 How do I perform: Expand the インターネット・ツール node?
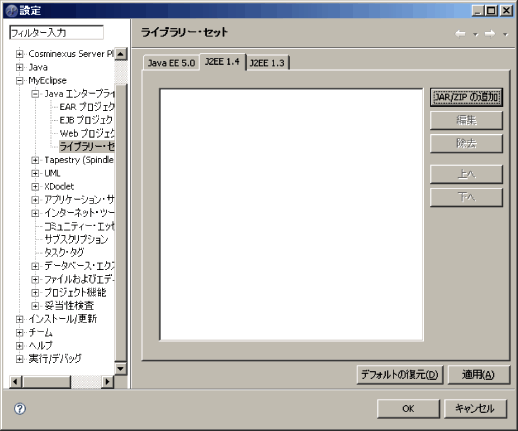coord(35,213)
